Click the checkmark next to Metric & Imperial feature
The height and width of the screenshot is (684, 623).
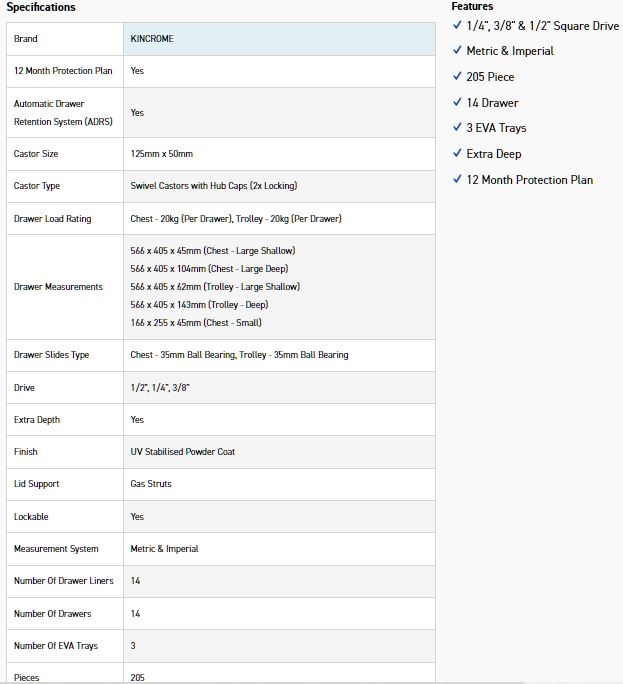click(x=458, y=51)
